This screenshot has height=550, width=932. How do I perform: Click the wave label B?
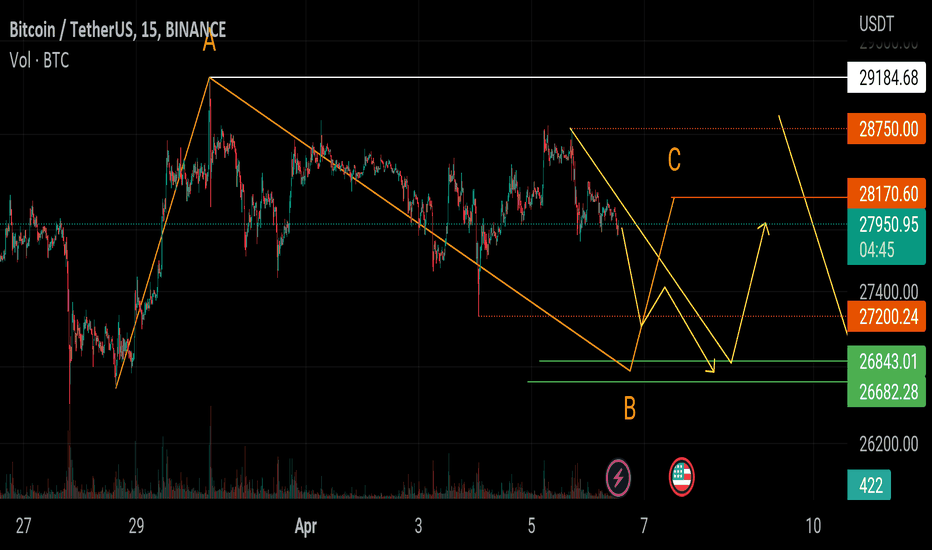click(x=629, y=408)
